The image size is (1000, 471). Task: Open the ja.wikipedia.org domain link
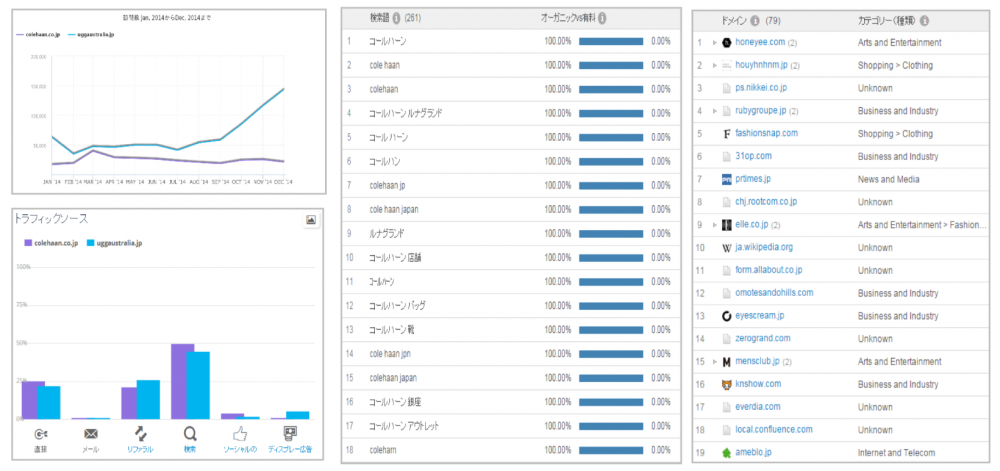764,247
